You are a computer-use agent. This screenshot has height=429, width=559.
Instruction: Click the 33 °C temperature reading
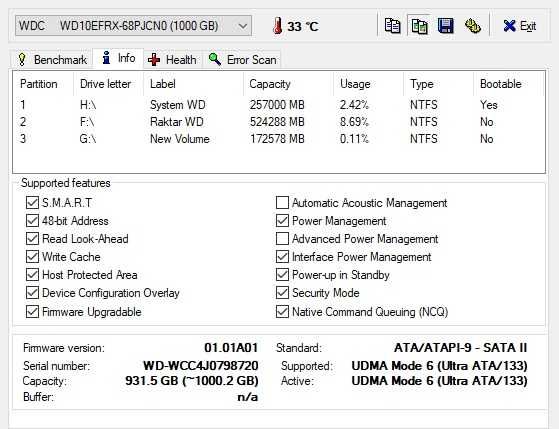point(303,26)
